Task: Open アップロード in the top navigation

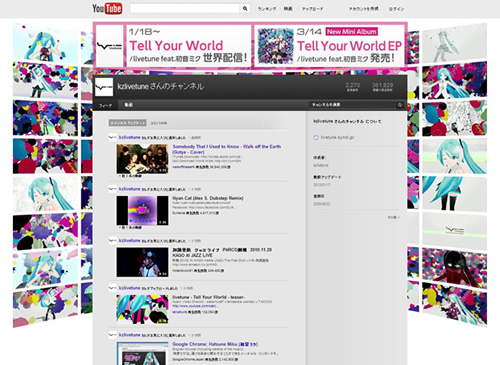Action: tap(312, 9)
